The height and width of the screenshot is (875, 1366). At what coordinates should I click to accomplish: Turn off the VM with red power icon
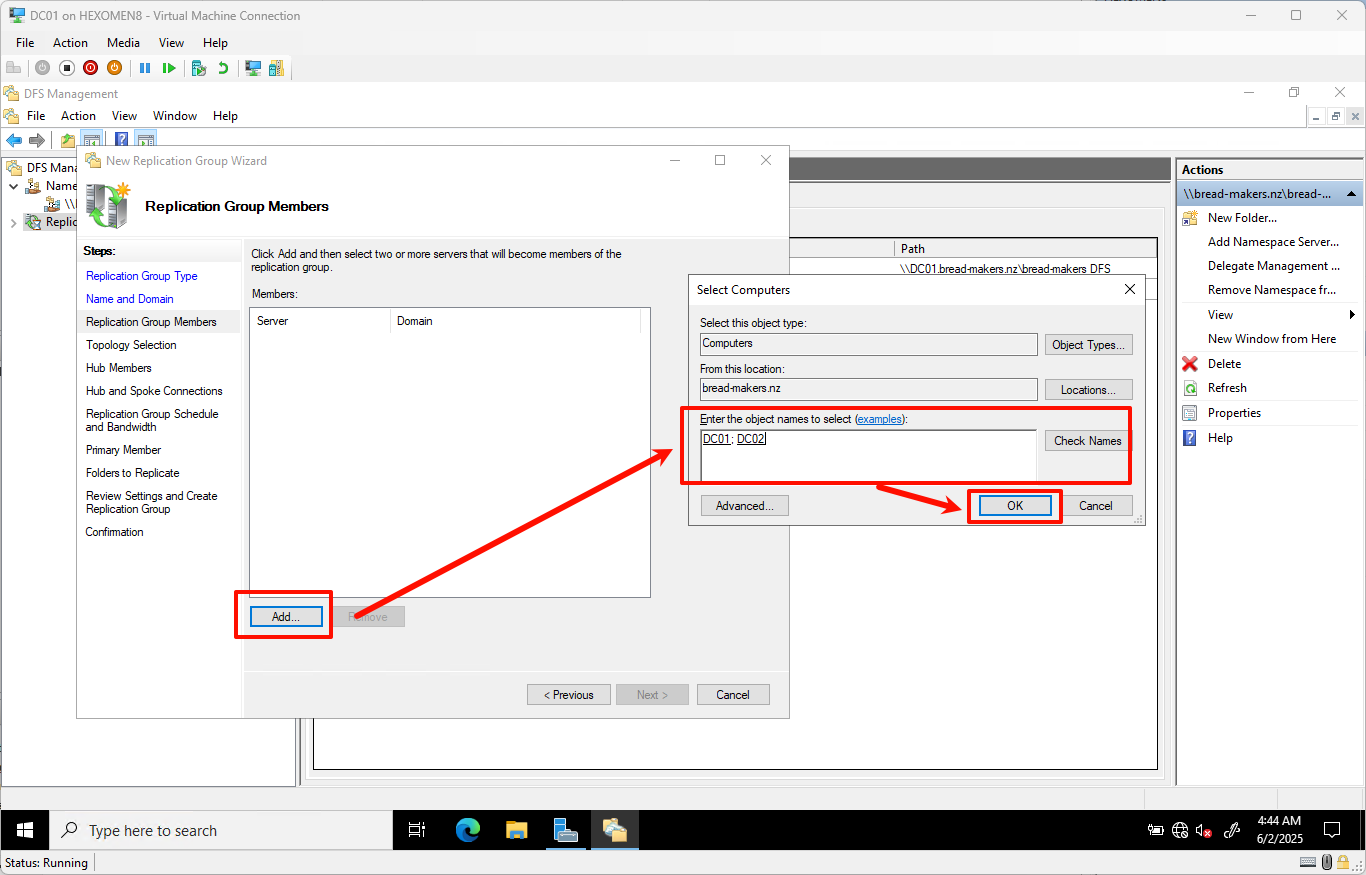90,67
